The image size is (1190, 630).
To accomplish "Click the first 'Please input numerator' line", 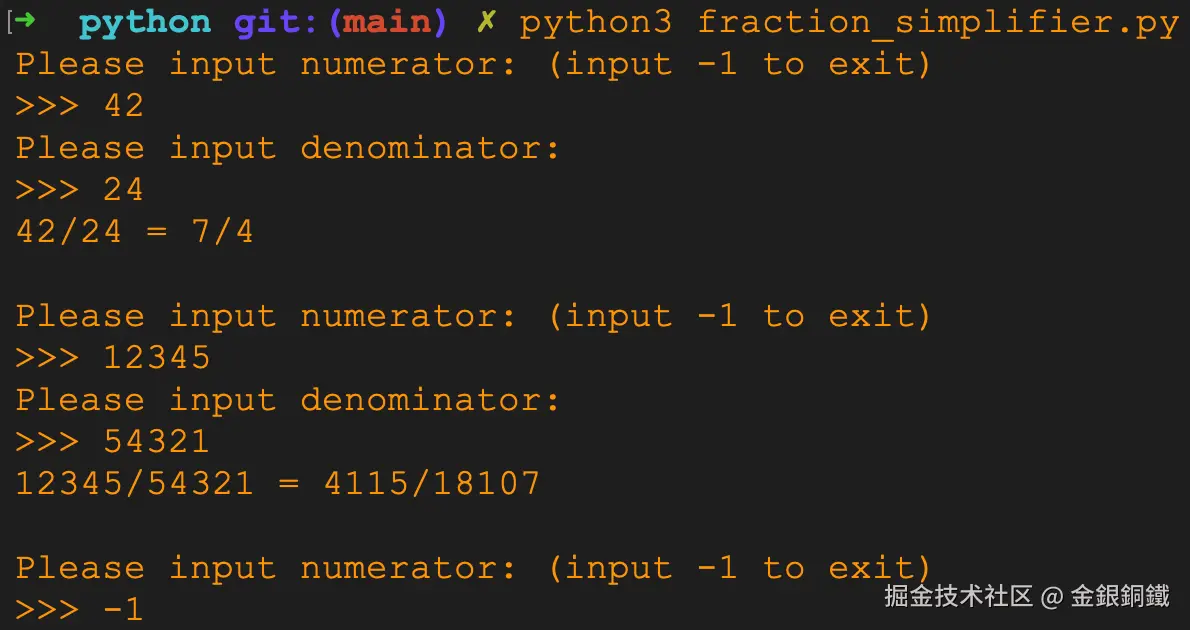I will click(474, 65).
